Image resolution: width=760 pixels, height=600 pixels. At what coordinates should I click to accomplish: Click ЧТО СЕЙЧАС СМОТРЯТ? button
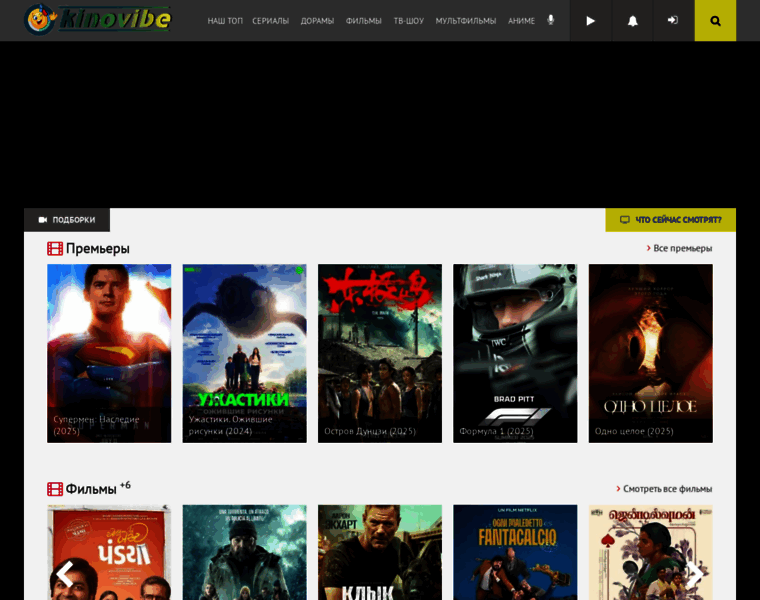670,220
